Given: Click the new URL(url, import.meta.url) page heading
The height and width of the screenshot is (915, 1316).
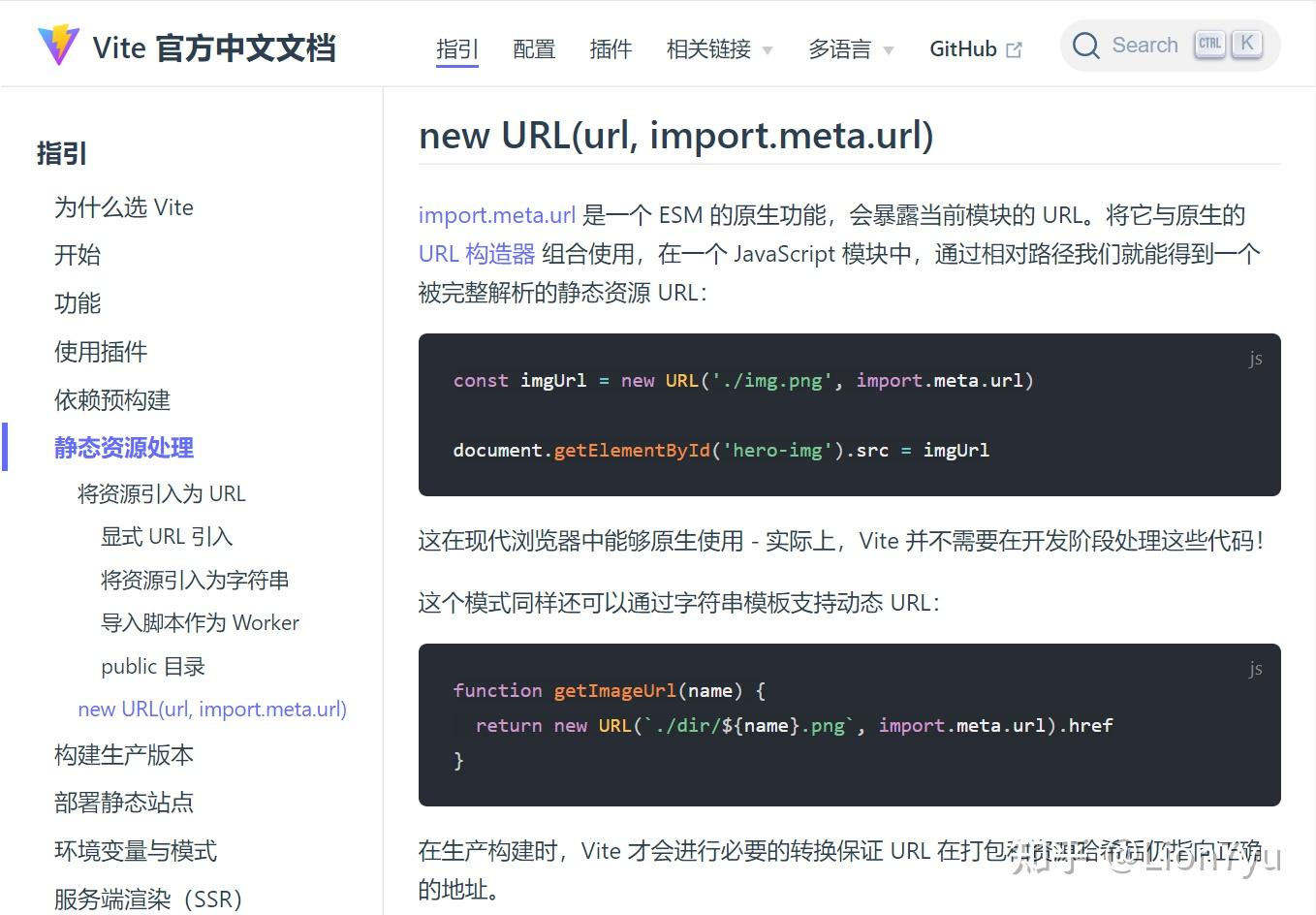Looking at the screenshot, I should pyautogui.click(x=676, y=136).
